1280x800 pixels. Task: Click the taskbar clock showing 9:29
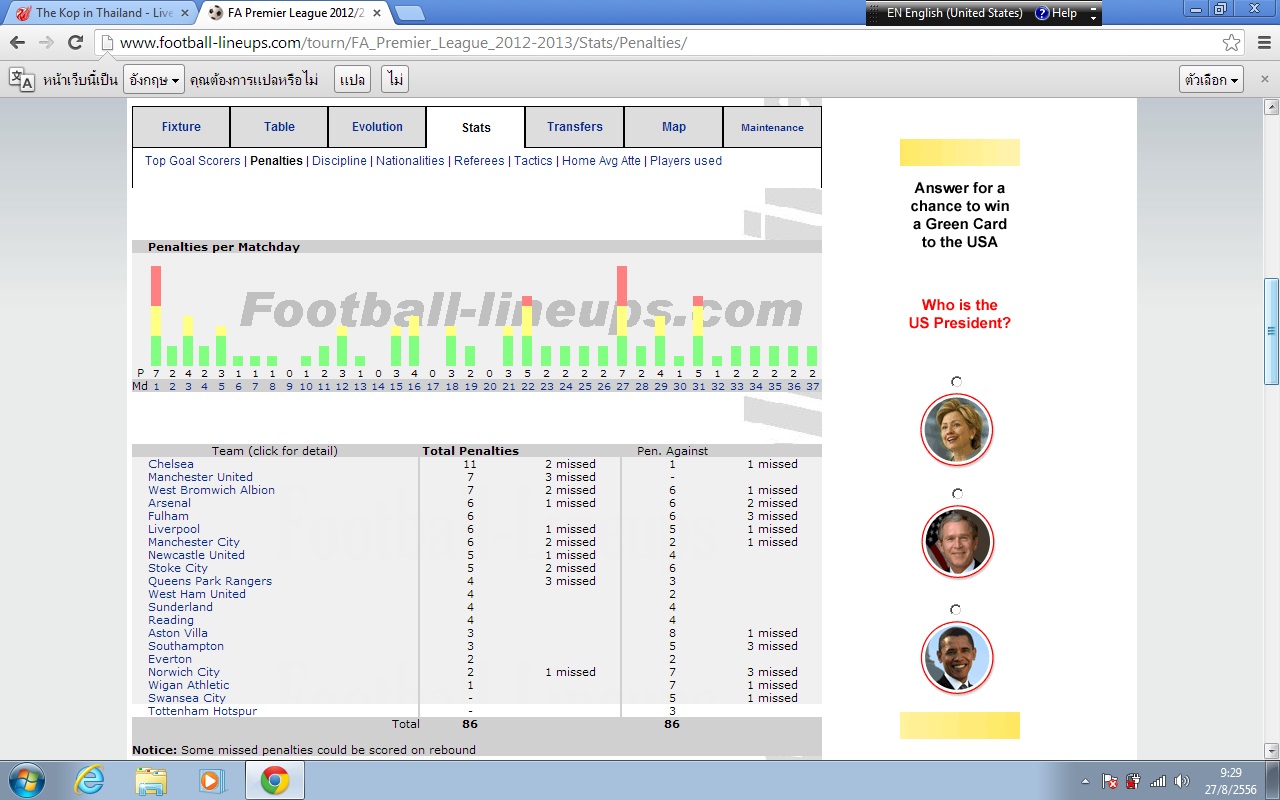(x=1230, y=780)
